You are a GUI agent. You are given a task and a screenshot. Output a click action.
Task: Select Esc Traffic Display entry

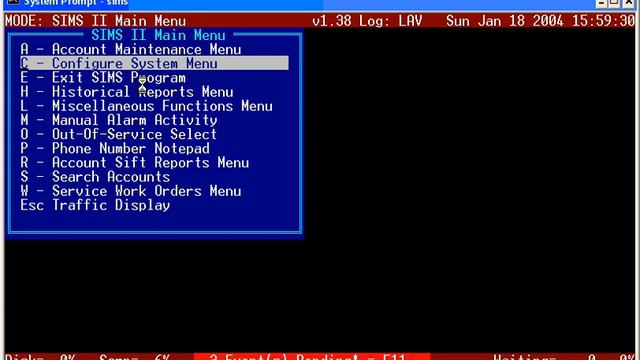point(95,205)
